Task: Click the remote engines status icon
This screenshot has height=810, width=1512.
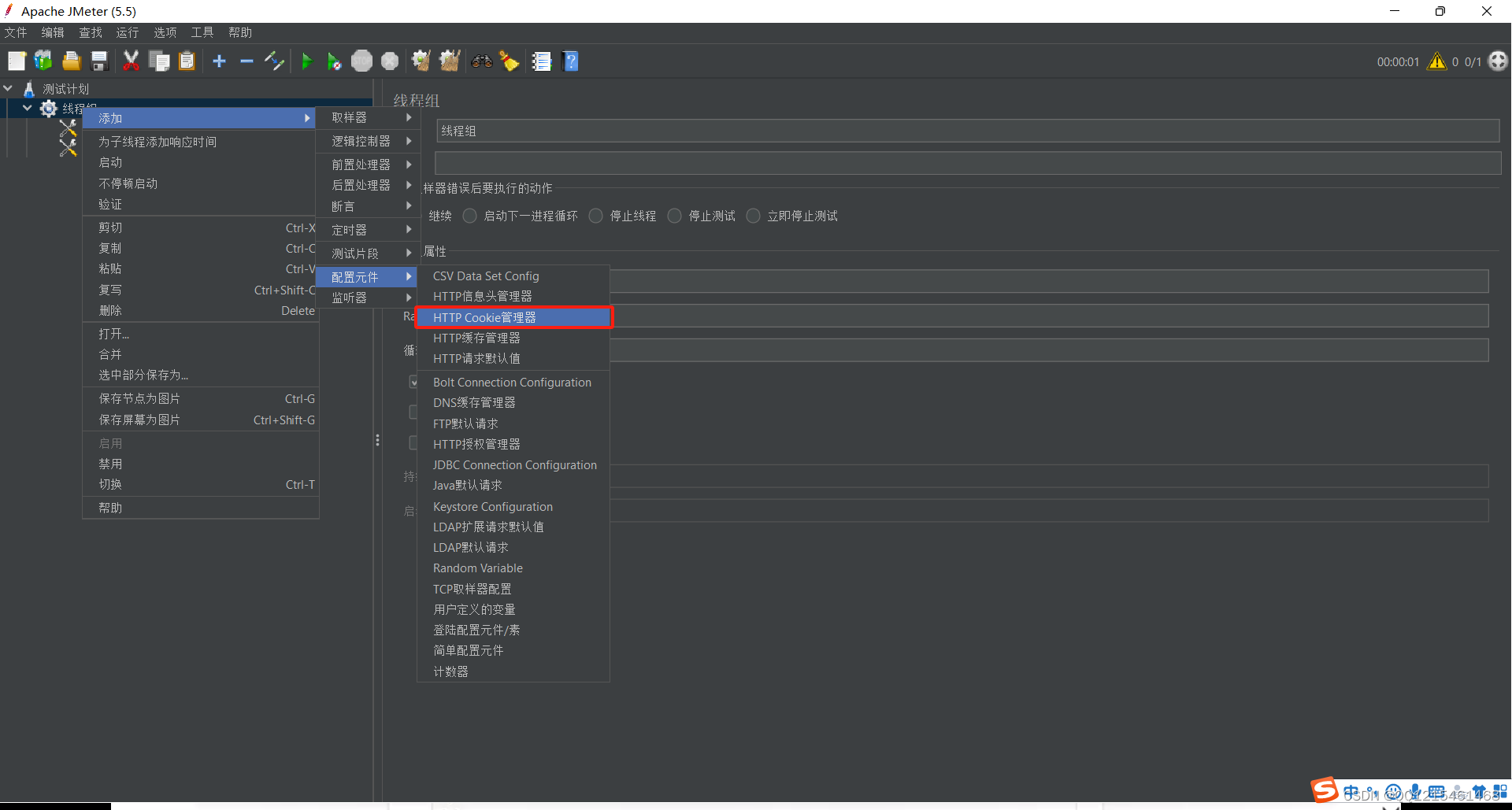Action: (1498, 61)
